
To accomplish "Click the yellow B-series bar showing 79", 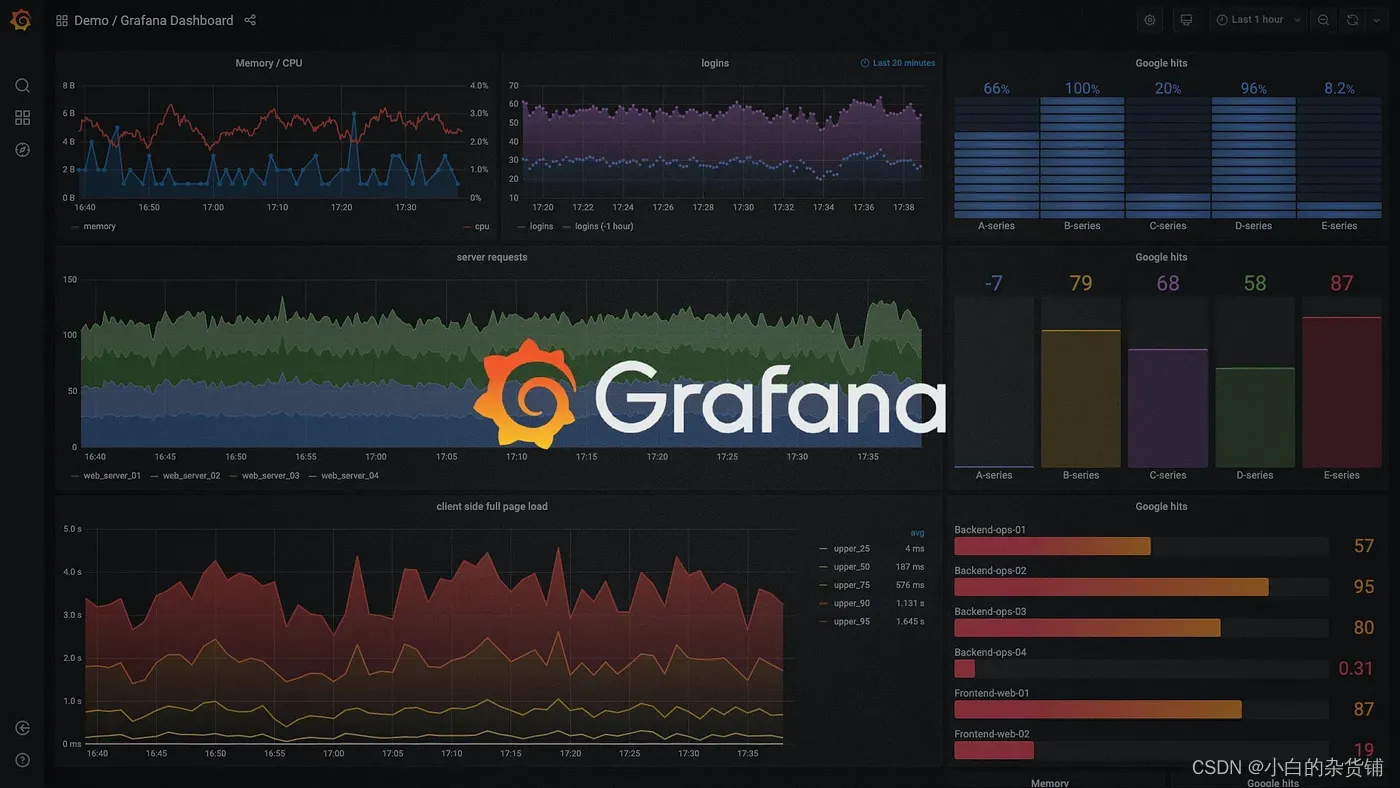I will [1081, 399].
